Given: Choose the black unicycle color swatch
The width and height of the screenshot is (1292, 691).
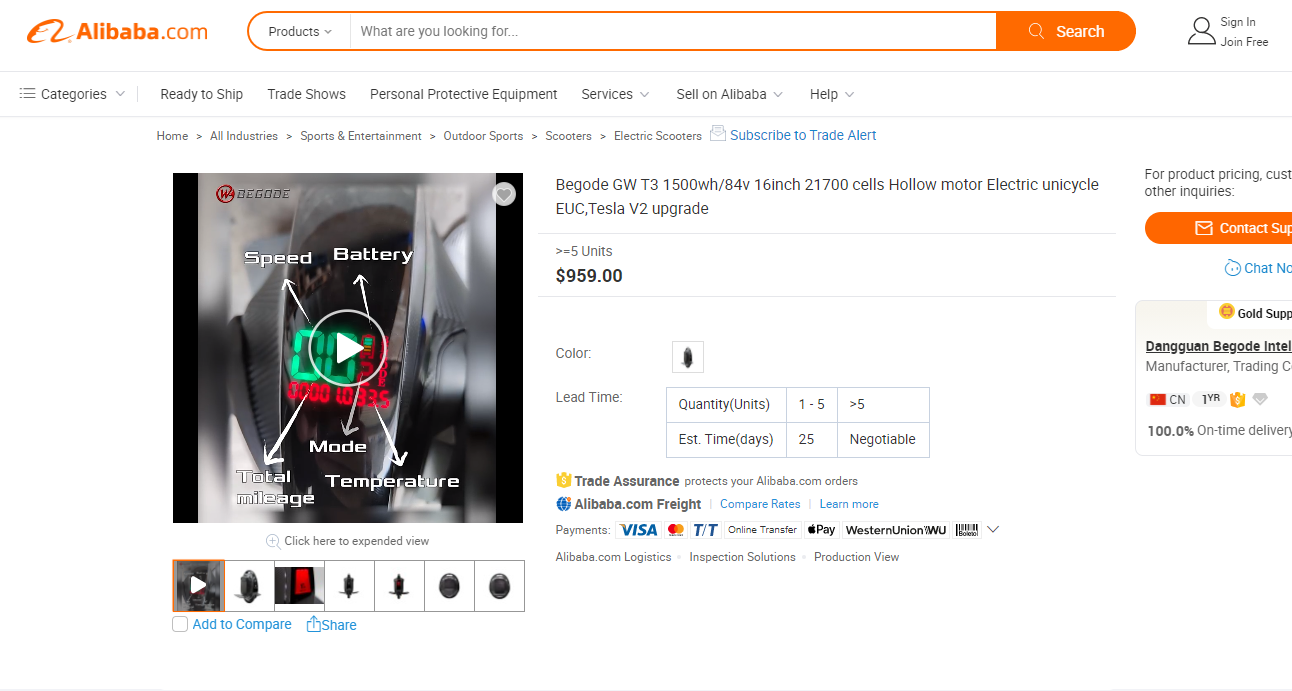Looking at the screenshot, I should [688, 357].
